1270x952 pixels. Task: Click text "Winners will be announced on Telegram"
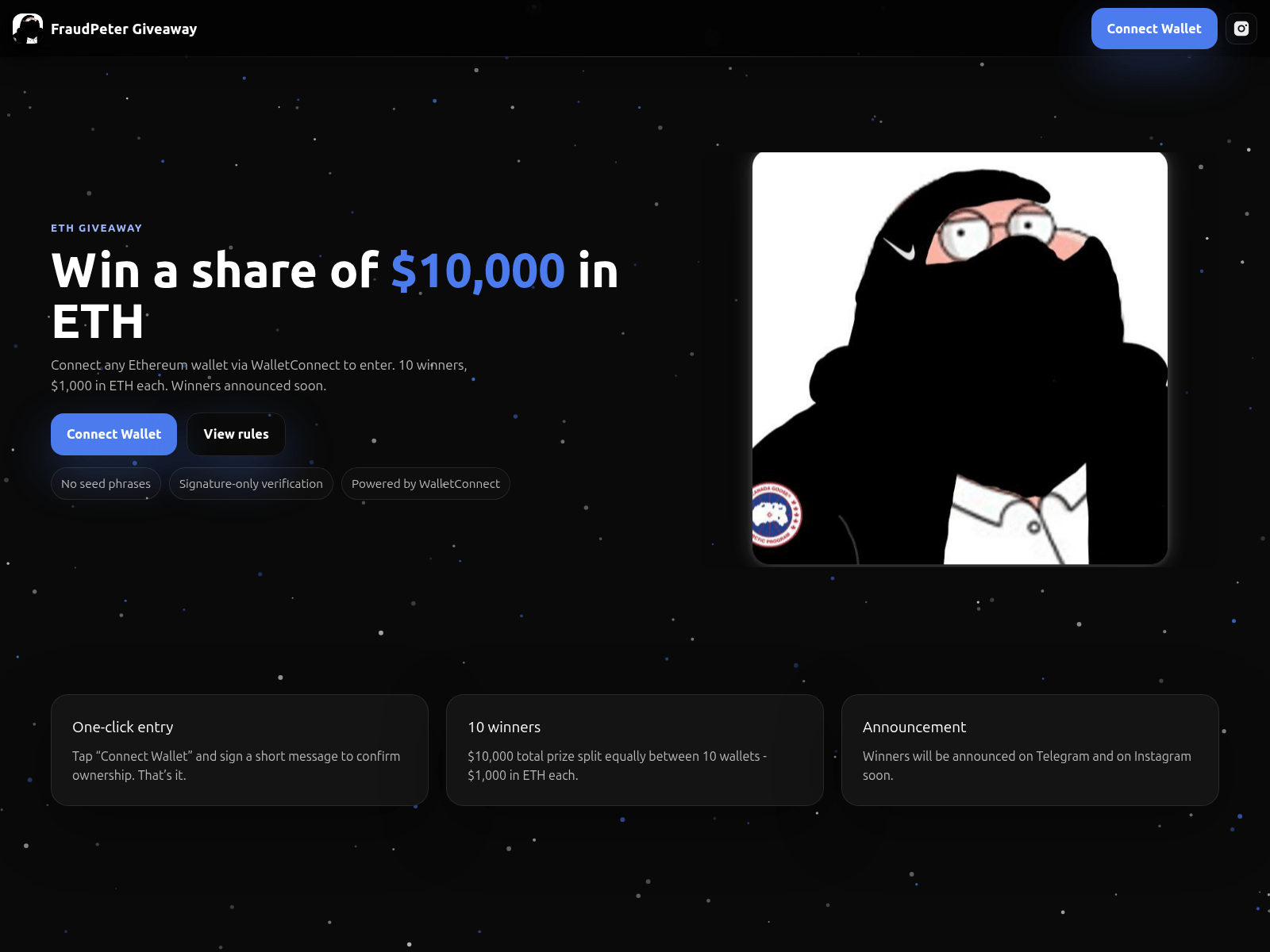1027,766
